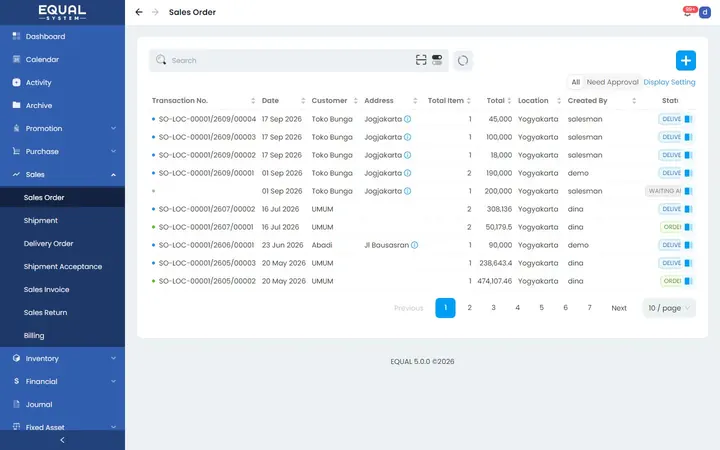Click the blue plus add button
The height and width of the screenshot is (450, 720).
686,61
